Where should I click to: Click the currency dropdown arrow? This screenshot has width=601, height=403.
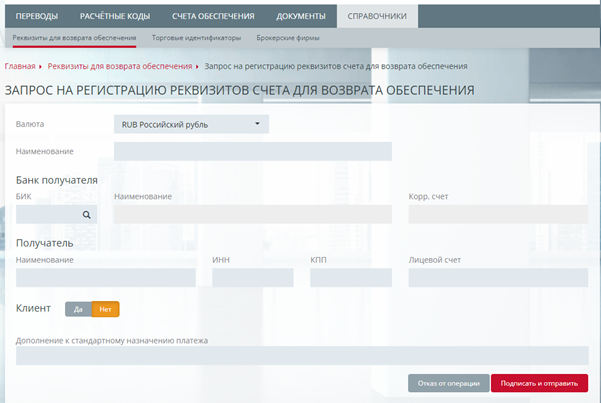pyautogui.click(x=257, y=123)
